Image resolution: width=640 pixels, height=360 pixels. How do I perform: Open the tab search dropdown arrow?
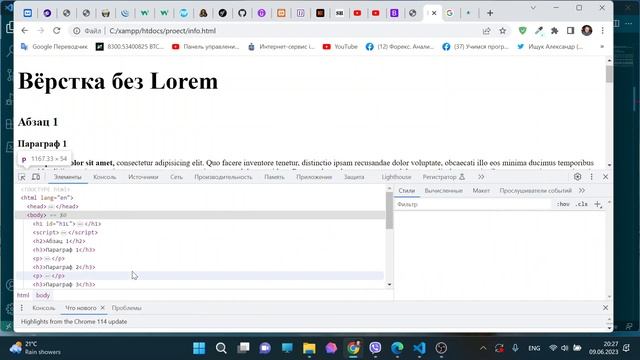coord(533,8)
